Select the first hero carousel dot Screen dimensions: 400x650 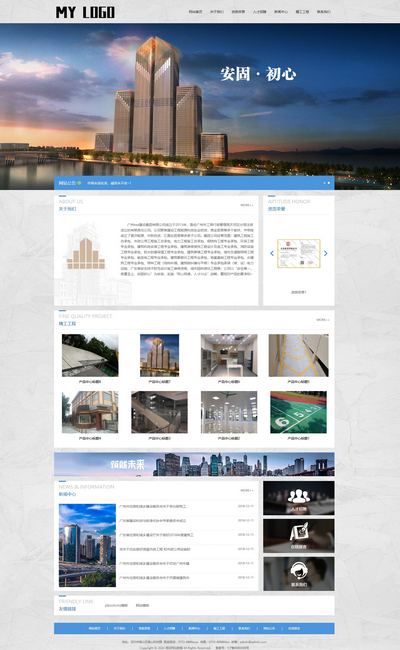pos(192,172)
